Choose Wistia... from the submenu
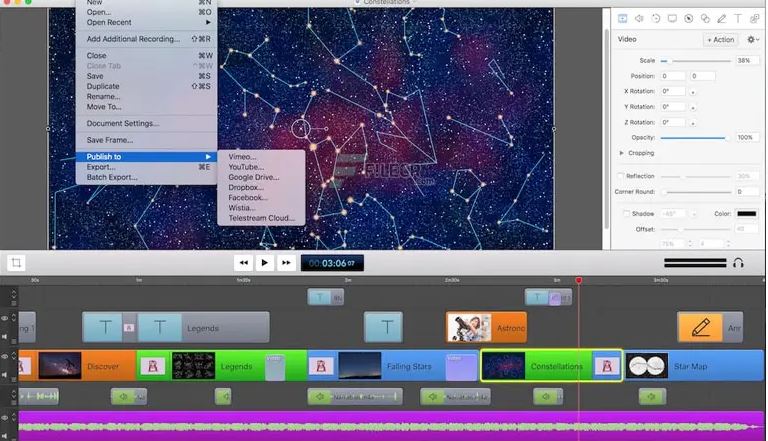The image size is (768, 441). (x=242, y=208)
